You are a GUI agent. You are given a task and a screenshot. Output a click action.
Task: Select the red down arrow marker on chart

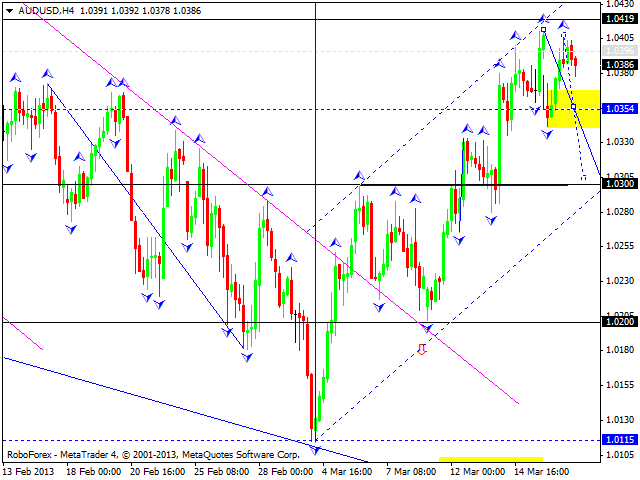[422, 349]
